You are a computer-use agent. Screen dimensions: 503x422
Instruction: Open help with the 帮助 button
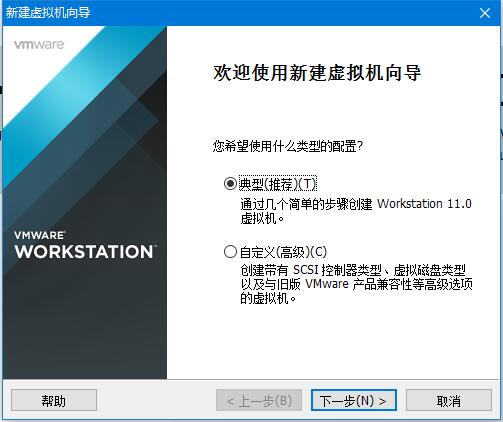54,400
